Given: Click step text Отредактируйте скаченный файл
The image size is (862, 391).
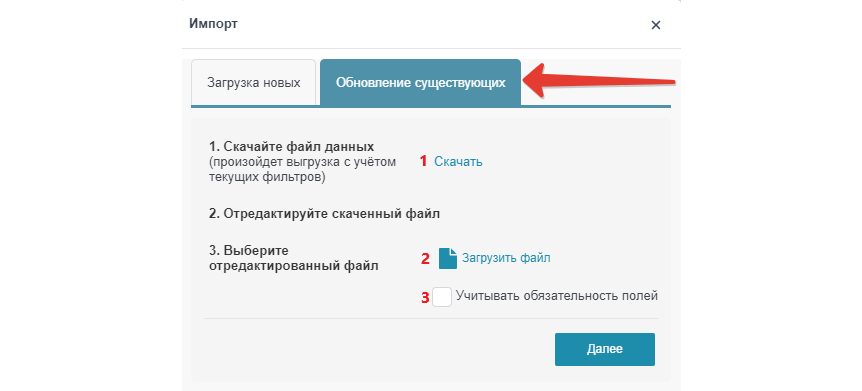Looking at the screenshot, I should click(324, 214).
